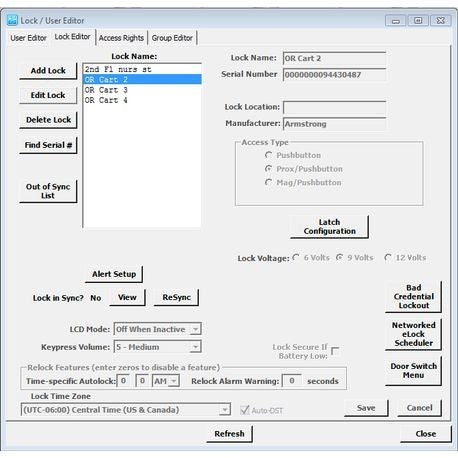Choose 9 Volts lock voltage
Viewport: 458px width, 458px height.
pos(339,257)
